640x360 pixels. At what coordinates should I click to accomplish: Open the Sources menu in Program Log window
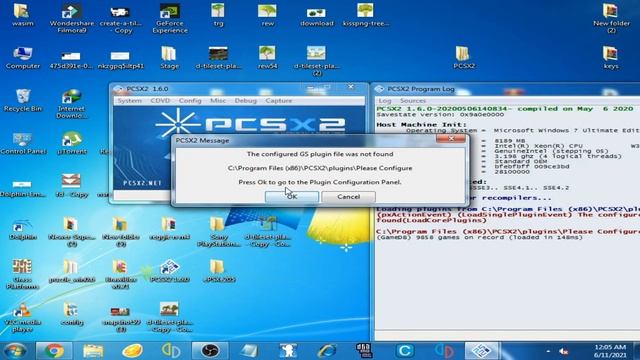(413, 100)
